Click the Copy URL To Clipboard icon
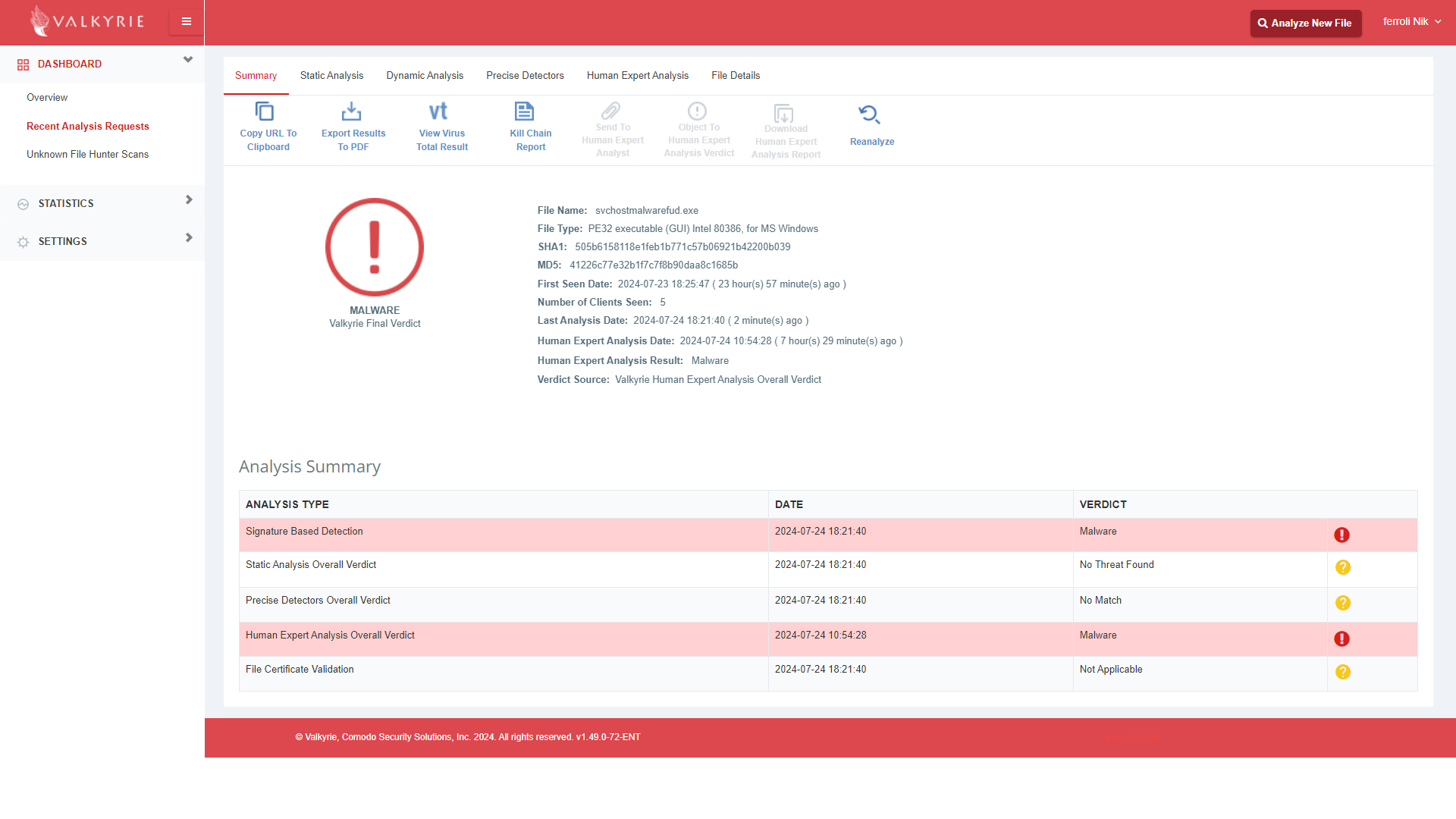This screenshot has width=1456, height=819. click(x=264, y=111)
